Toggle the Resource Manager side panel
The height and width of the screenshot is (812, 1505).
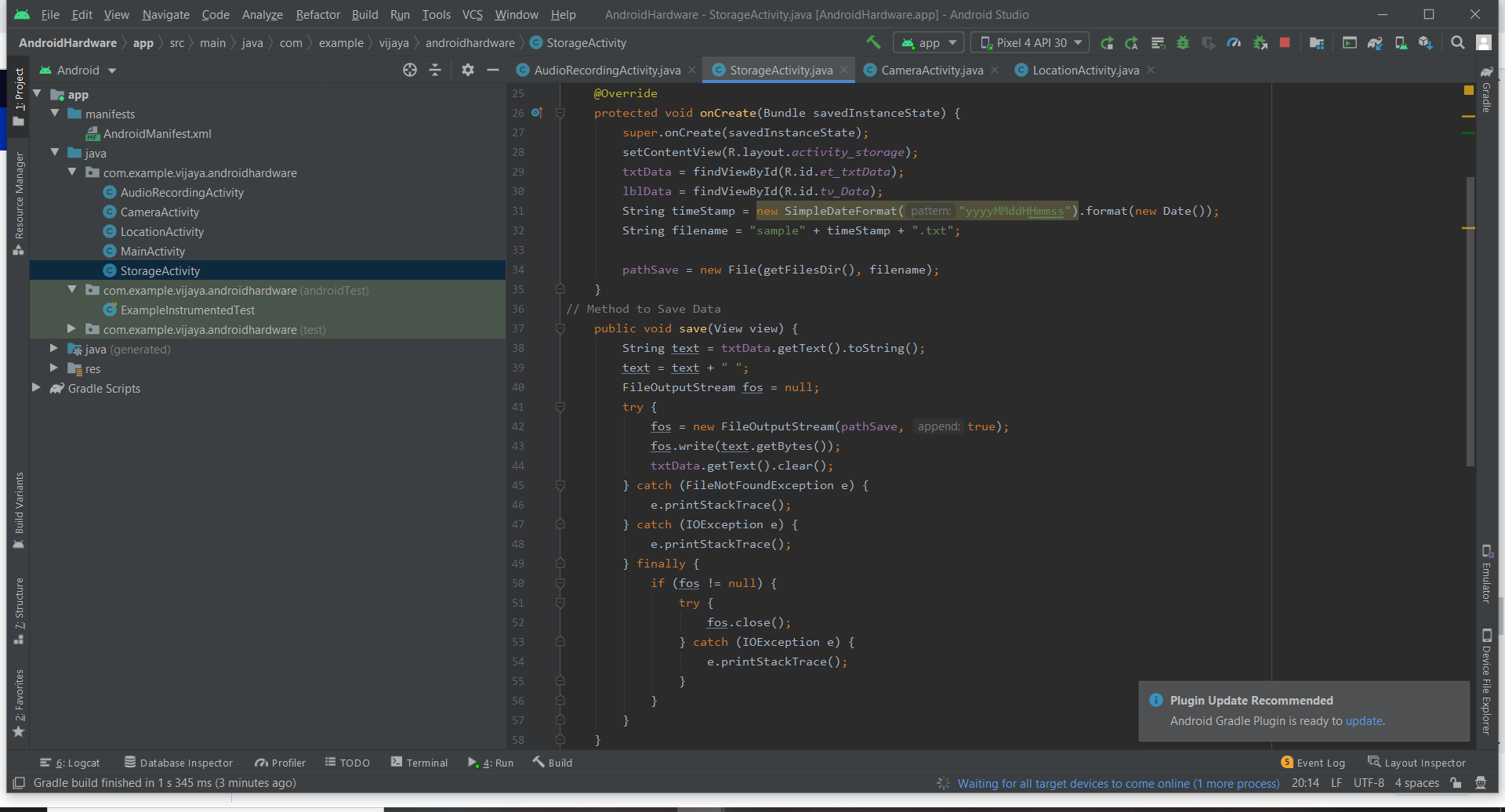18,203
